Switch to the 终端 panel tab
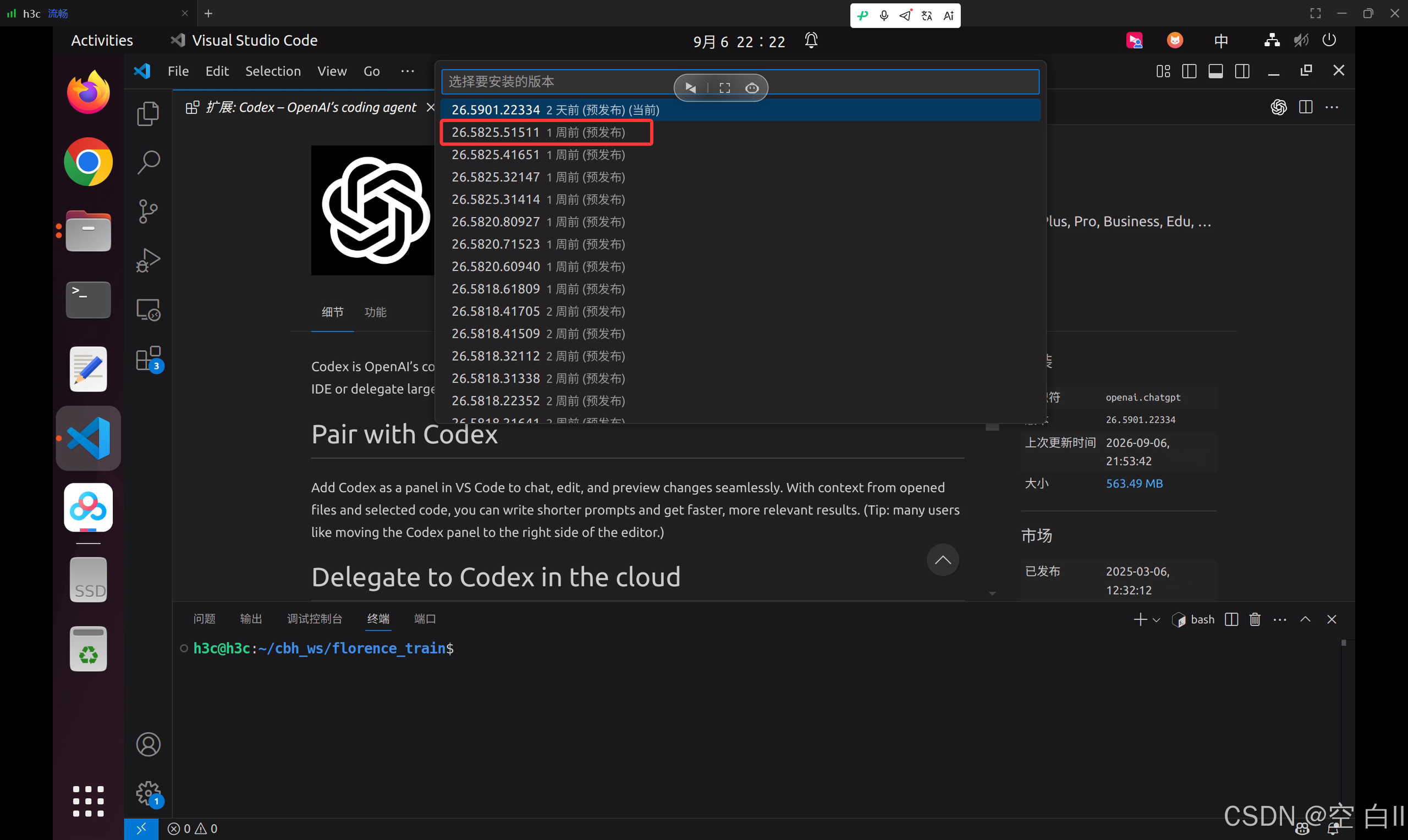 tap(378, 618)
